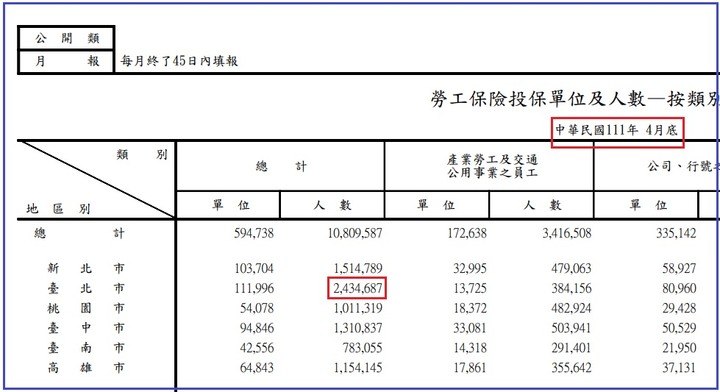The image size is (720, 392).
Task: Click 新北市 units value 103,704
Action: [x=254, y=268]
